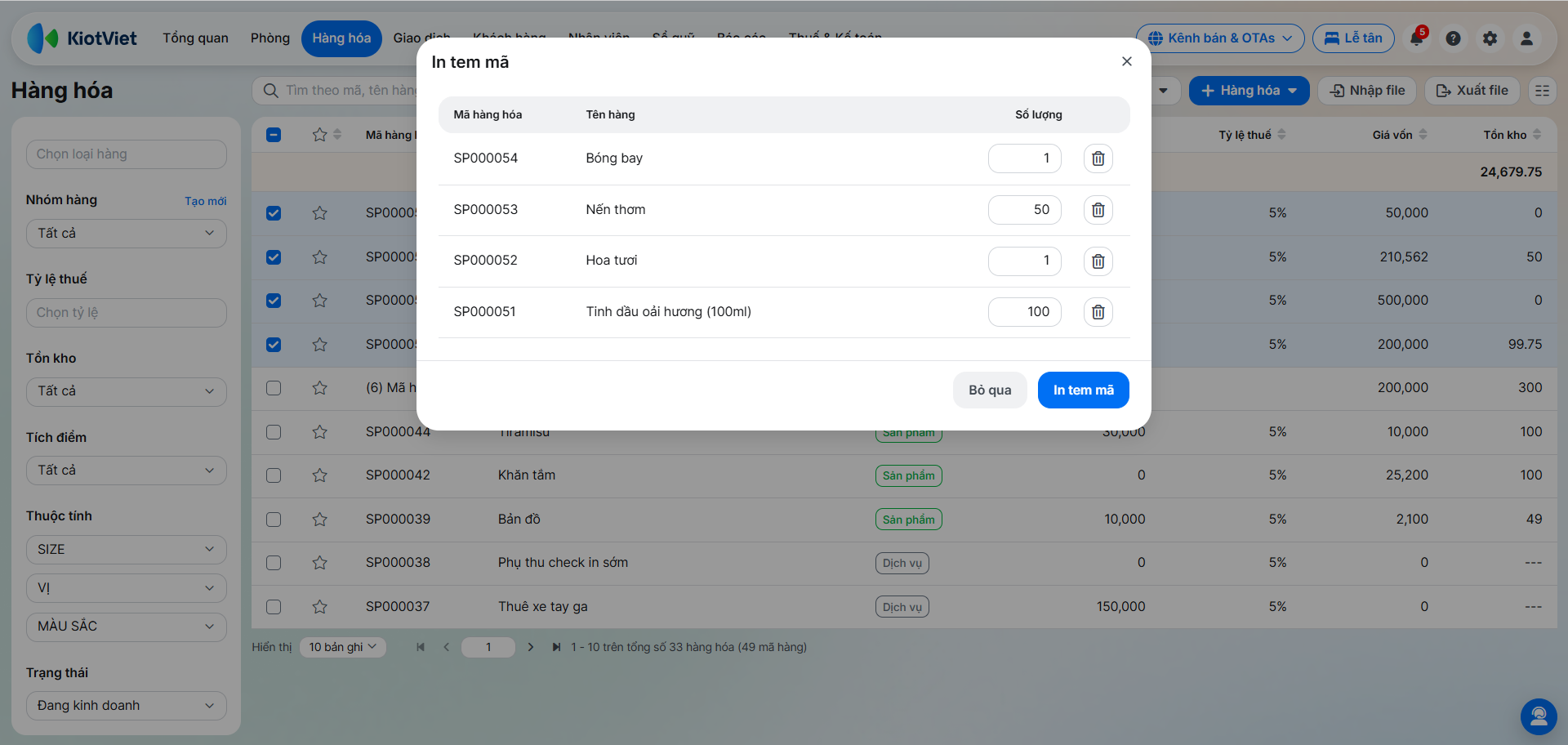Click the Chọn loại hàng field
This screenshot has width=1568, height=745.
click(127, 154)
